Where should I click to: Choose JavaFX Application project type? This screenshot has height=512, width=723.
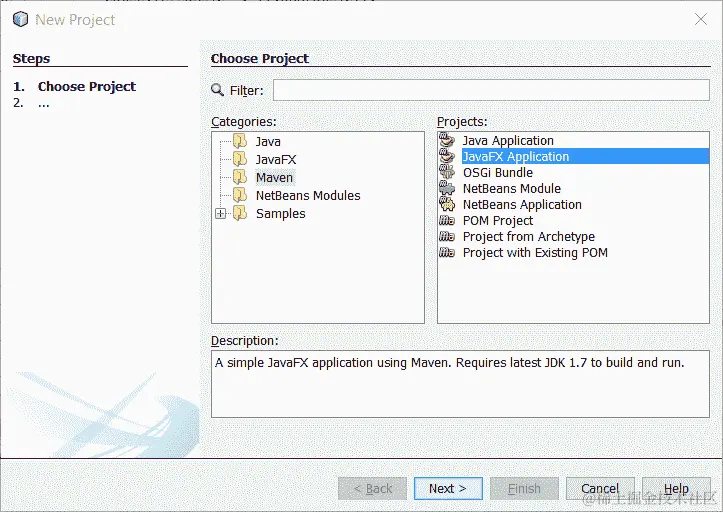(x=586, y=156)
